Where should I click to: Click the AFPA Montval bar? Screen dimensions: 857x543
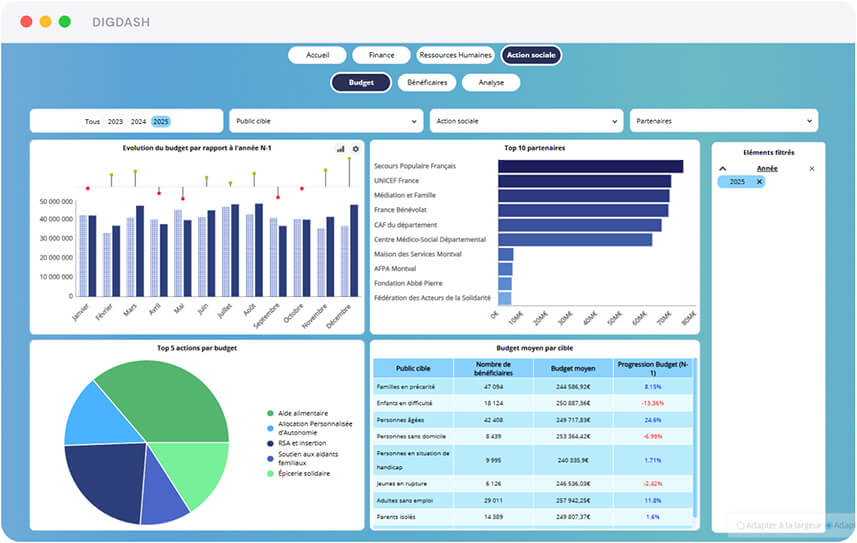click(x=505, y=269)
